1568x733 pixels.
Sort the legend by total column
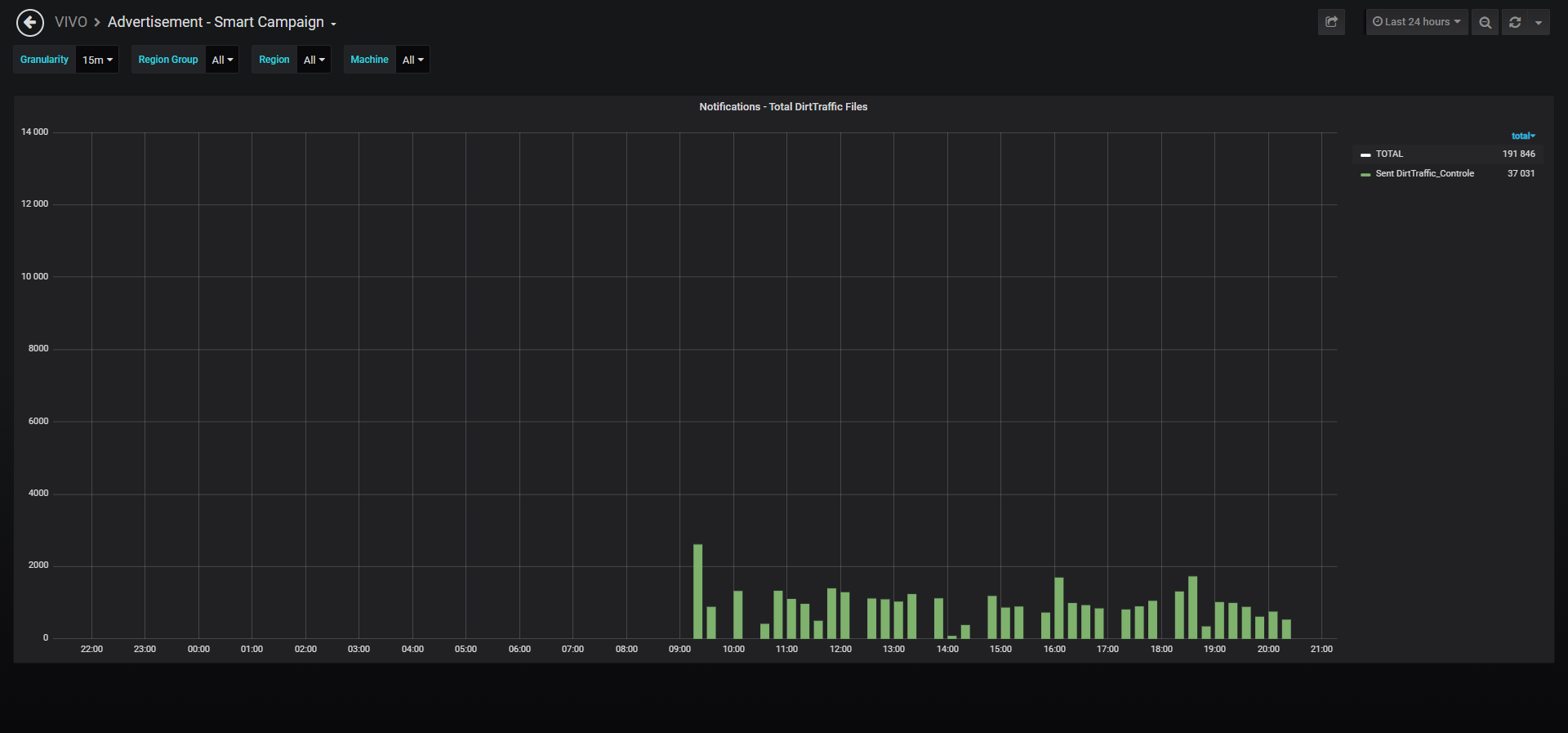point(1523,136)
